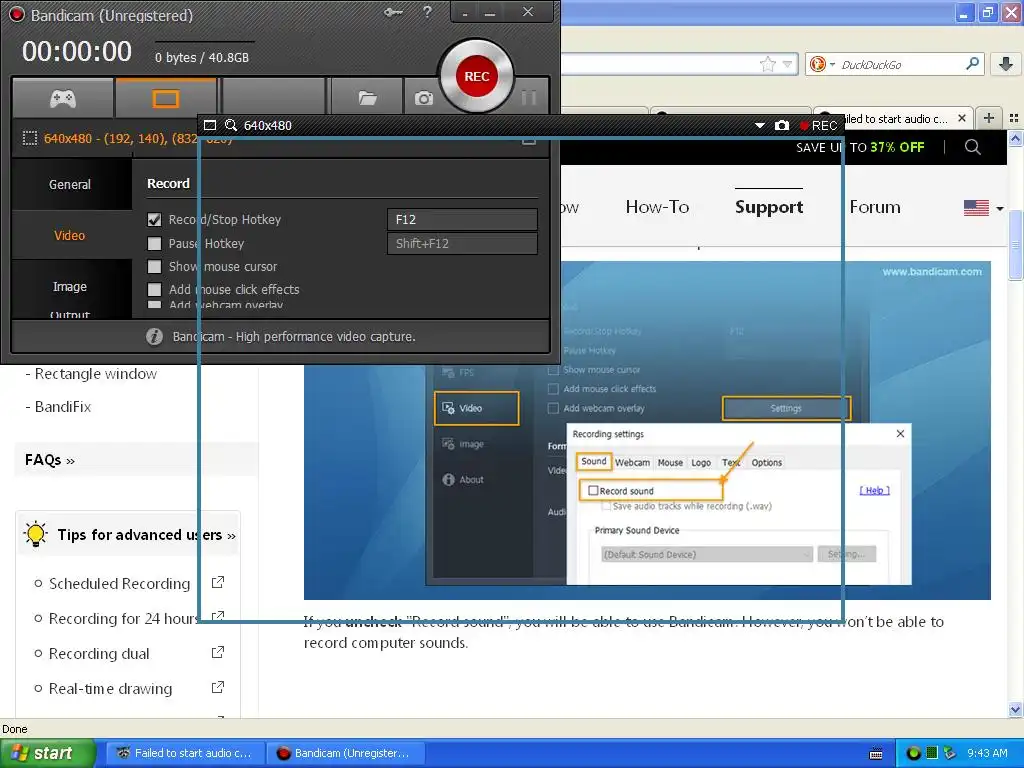Screen dimensions: 1024x768
Task: Open the Video tab in Bandicam sidebar
Action: coord(70,235)
